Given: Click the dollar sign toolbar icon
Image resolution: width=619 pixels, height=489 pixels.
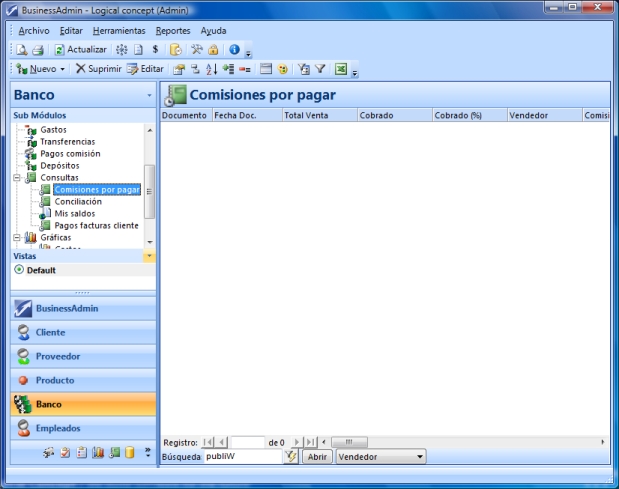Looking at the screenshot, I should click(155, 49).
